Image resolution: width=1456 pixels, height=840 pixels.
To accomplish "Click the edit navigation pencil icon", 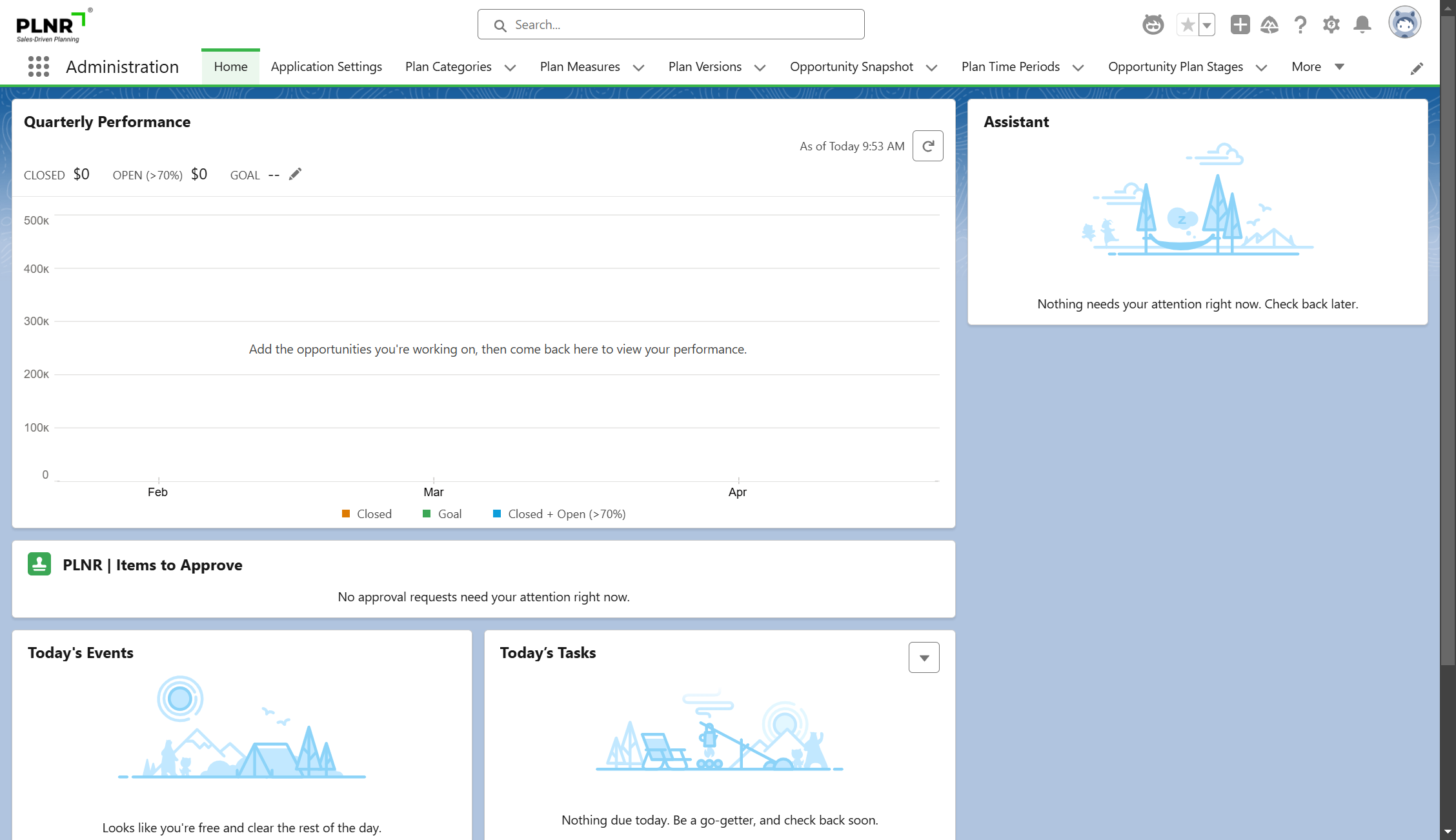I will [x=1417, y=68].
